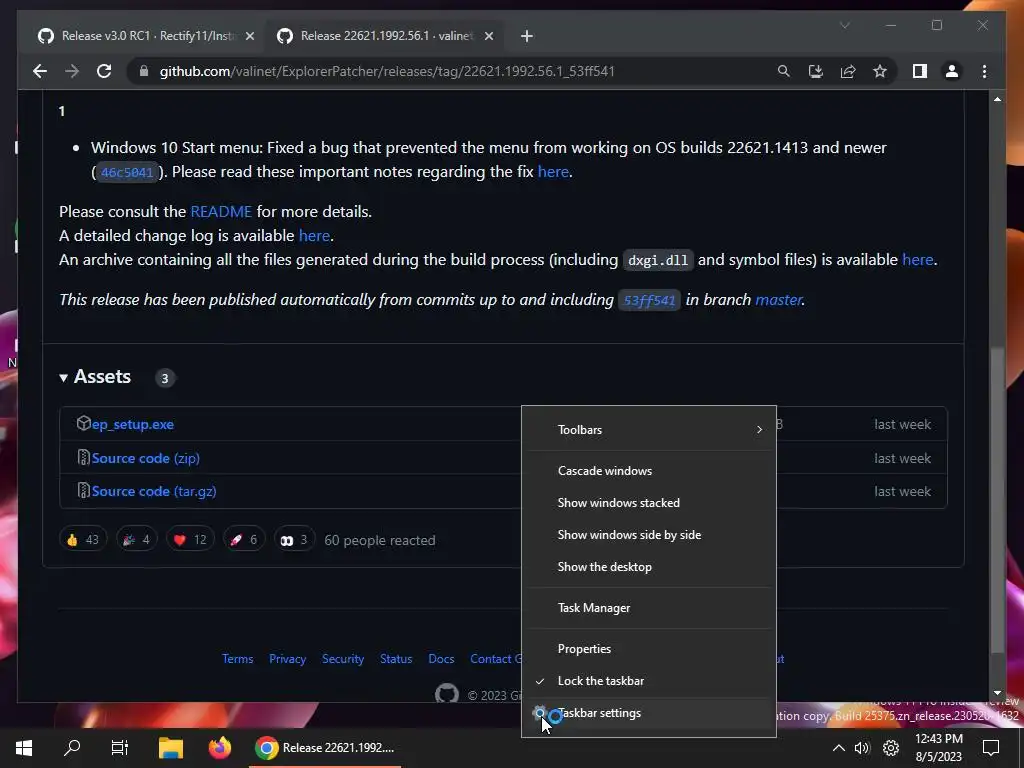Open the Windows Start button
This screenshot has height=768, width=1024.
(x=24, y=748)
